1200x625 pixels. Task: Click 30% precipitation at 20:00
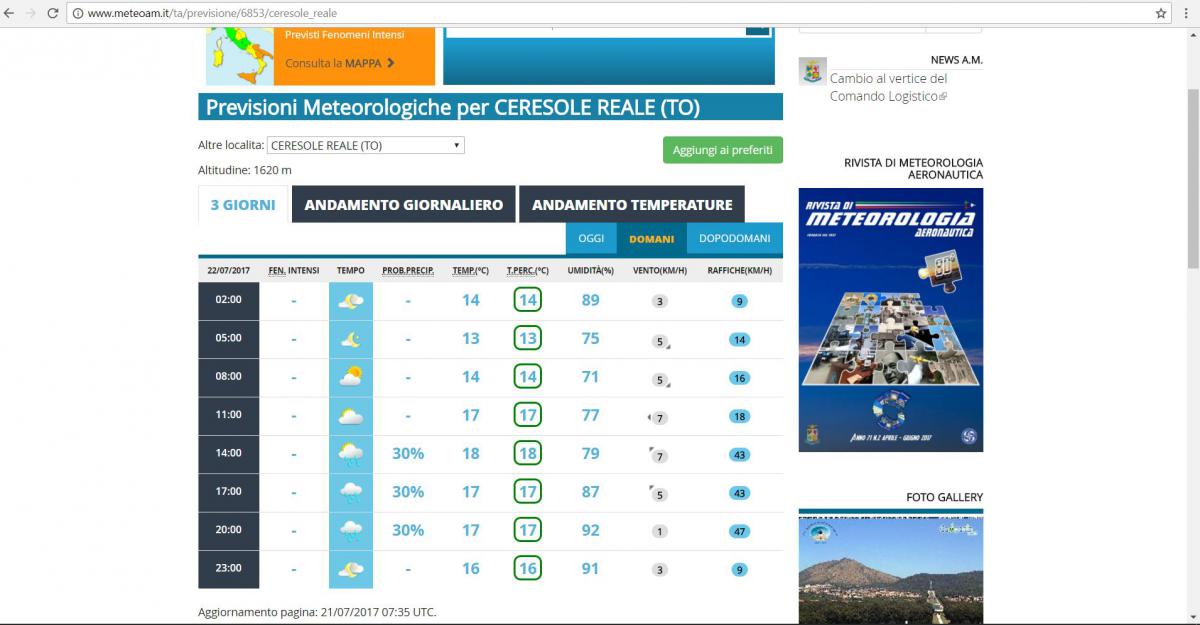(408, 531)
